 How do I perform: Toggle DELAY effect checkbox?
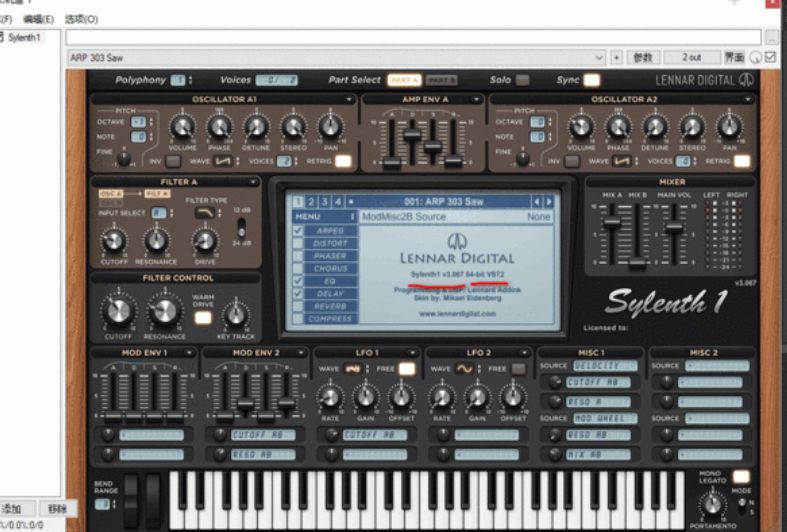(298, 293)
